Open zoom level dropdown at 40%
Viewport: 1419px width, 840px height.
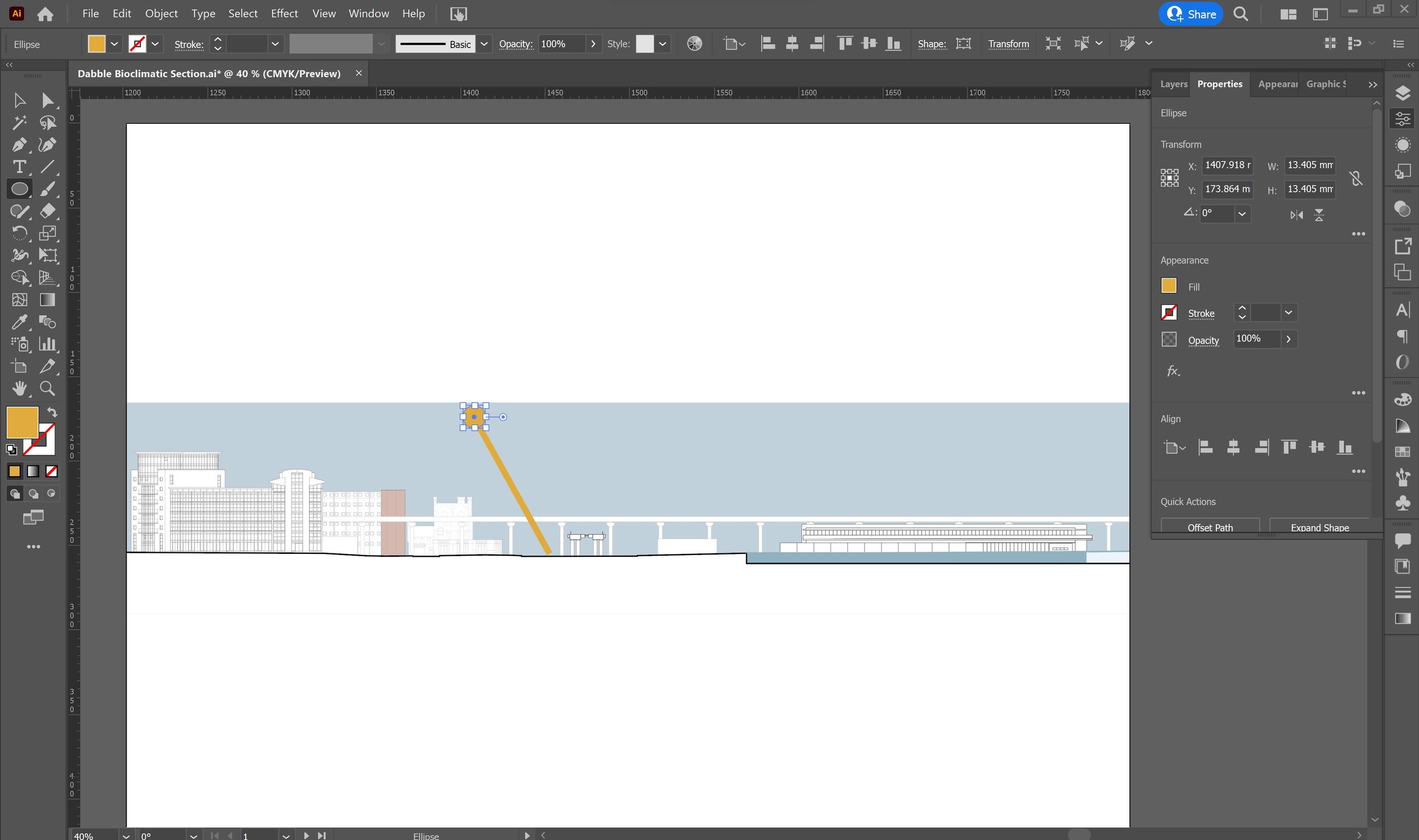coord(126,835)
